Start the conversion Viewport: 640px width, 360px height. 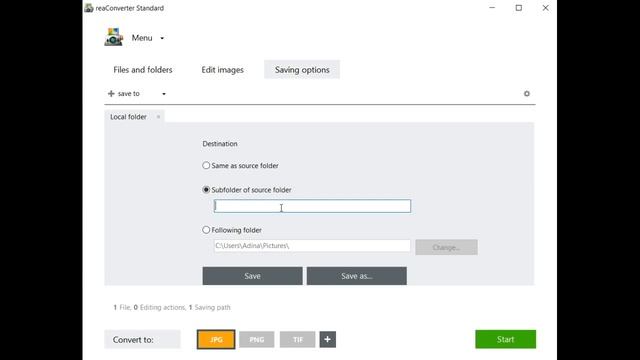505,339
